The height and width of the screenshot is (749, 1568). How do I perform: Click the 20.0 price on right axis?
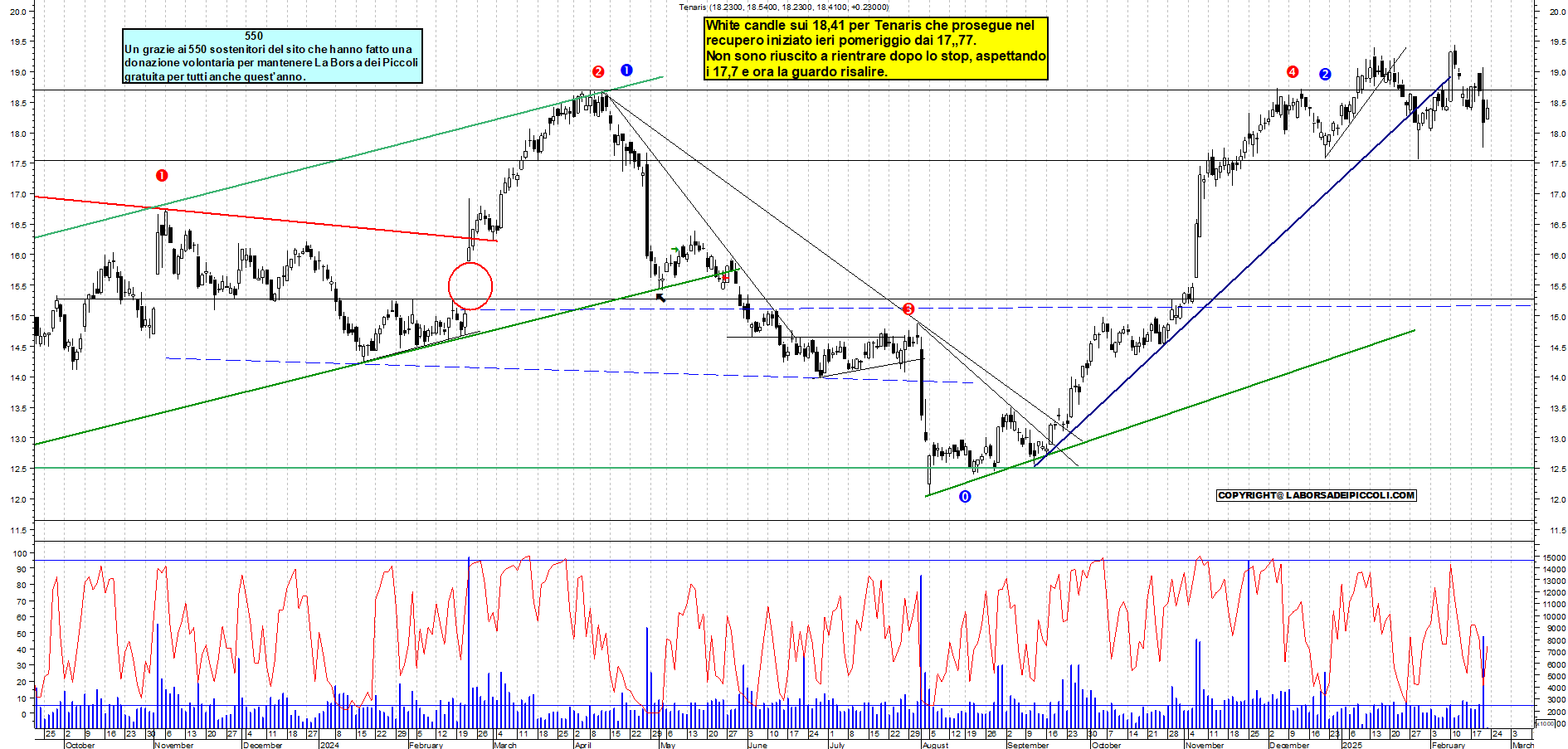pyautogui.click(x=1557, y=12)
